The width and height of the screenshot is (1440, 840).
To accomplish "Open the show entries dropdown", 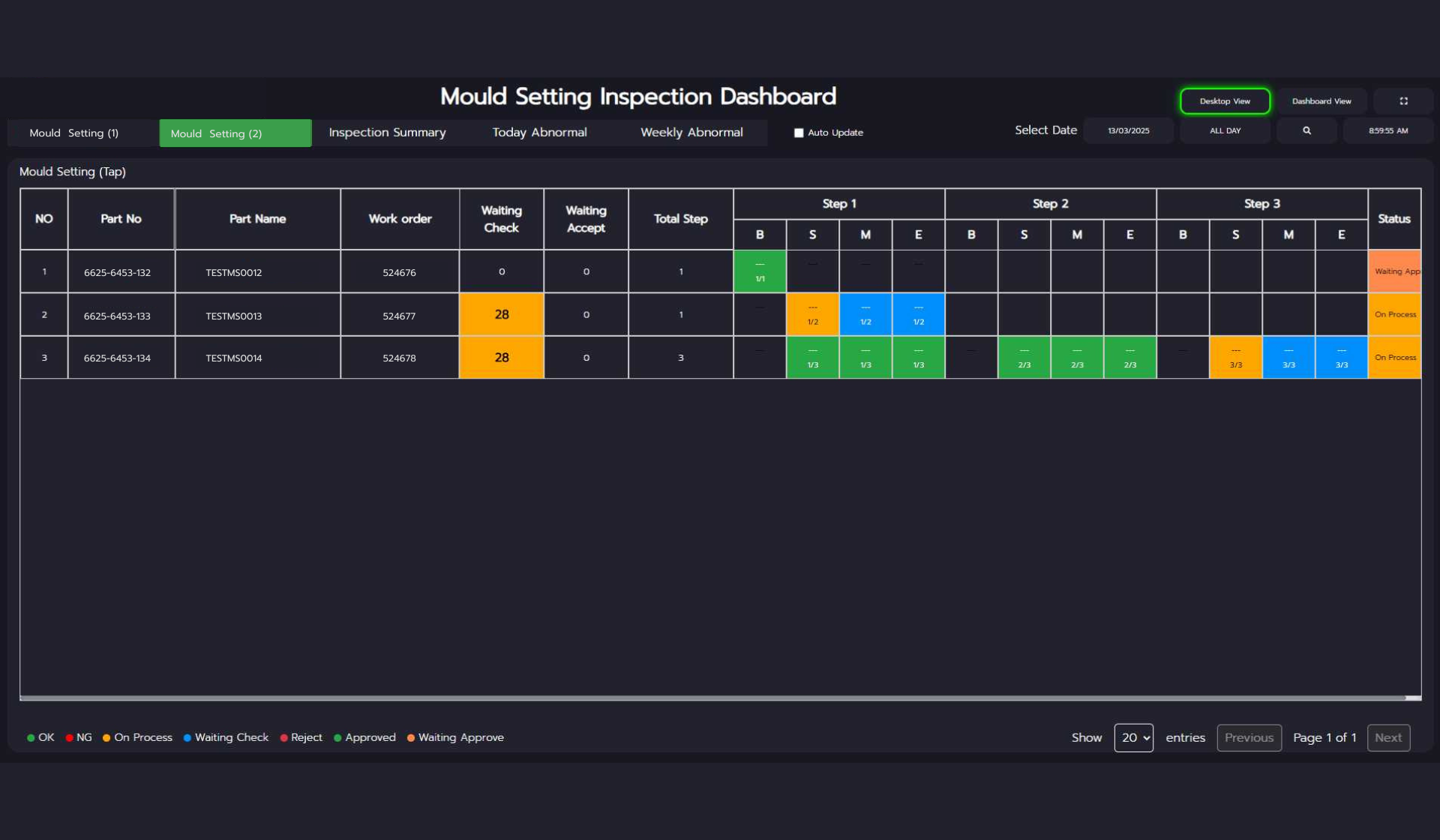I will [1133, 737].
